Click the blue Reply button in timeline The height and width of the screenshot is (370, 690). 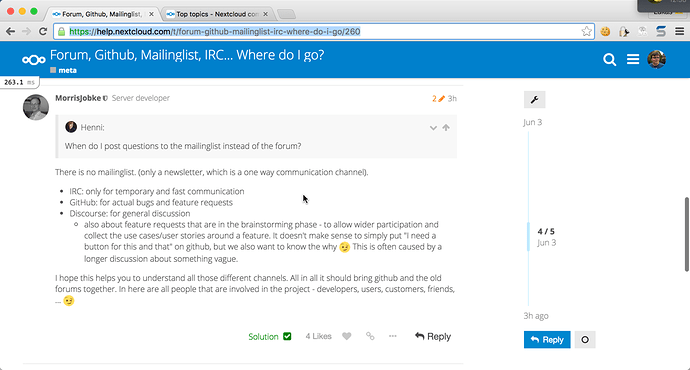pyautogui.click(x=547, y=340)
